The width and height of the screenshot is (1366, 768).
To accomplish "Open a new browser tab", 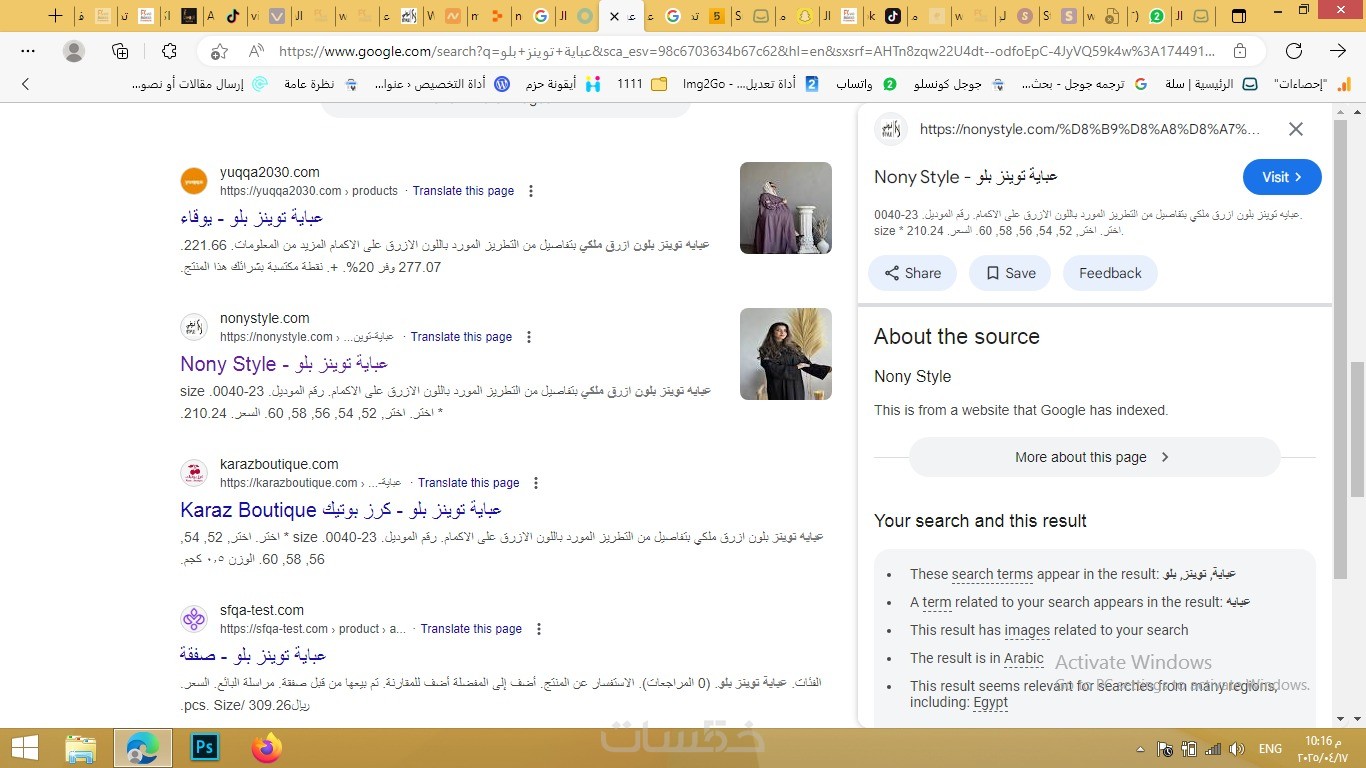I will click(56, 16).
